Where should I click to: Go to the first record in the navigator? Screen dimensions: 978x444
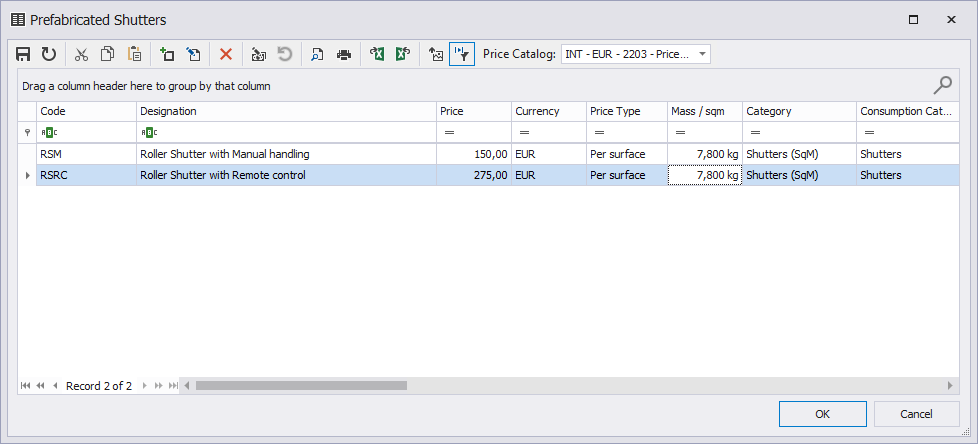point(26,385)
